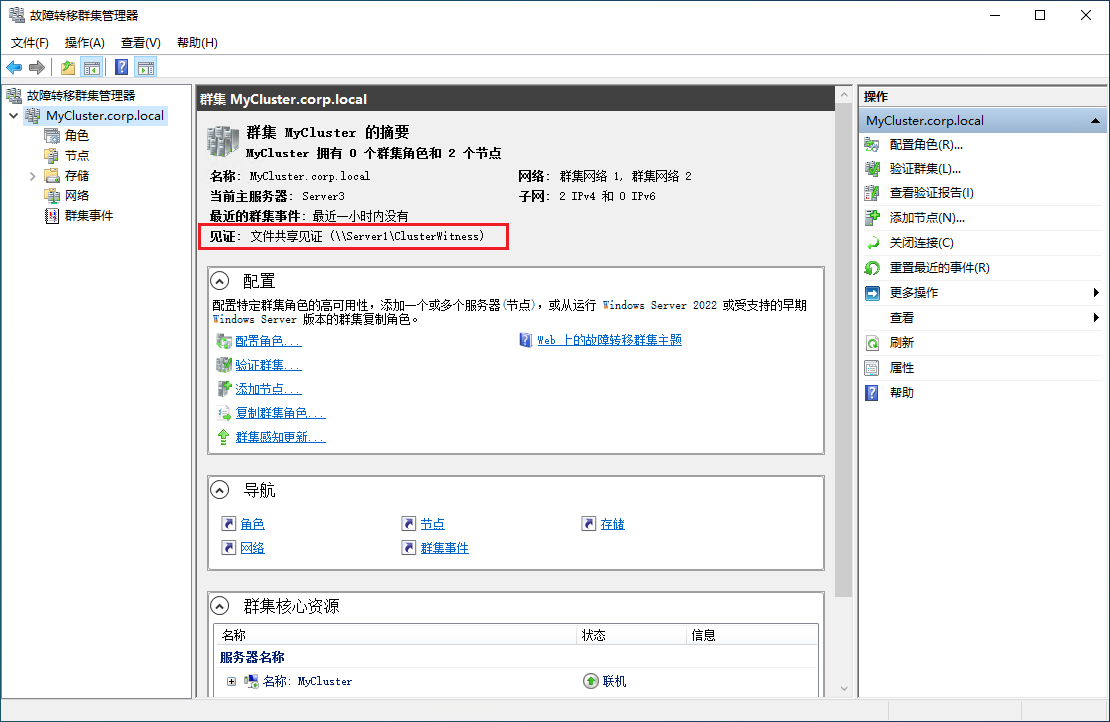This screenshot has width=1110, height=722.
Task: Click the 查看验证报告(I) action icon
Action: click(872, 193)
